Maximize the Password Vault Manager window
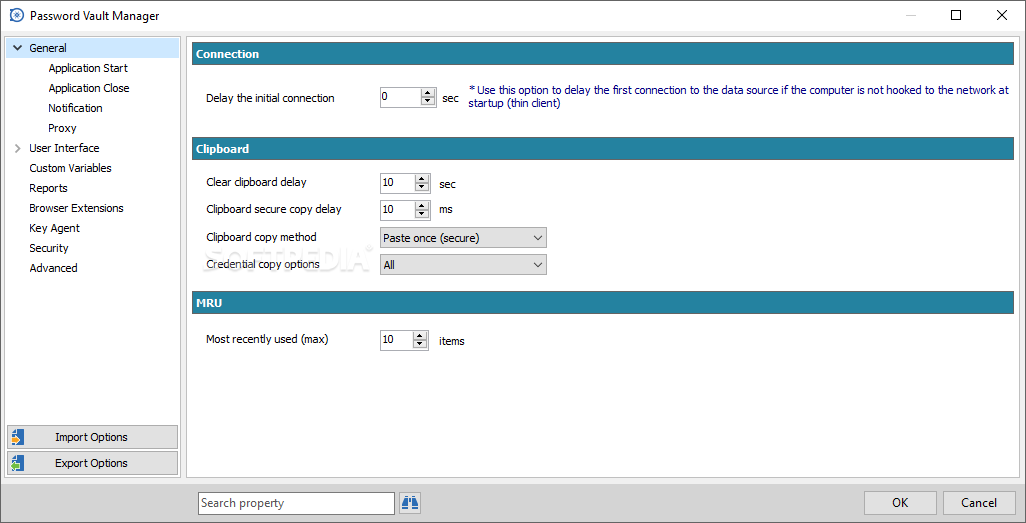 point(956,16)
